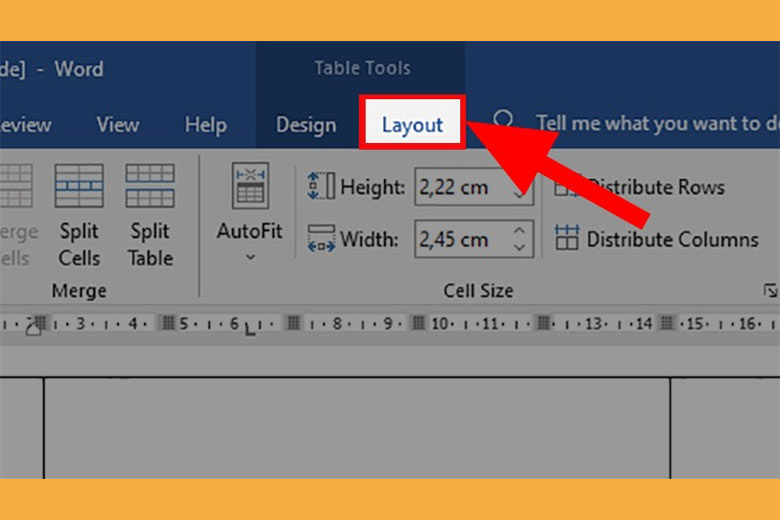Click the column marker between ruler marks 6 and 8

coord(293,323)
